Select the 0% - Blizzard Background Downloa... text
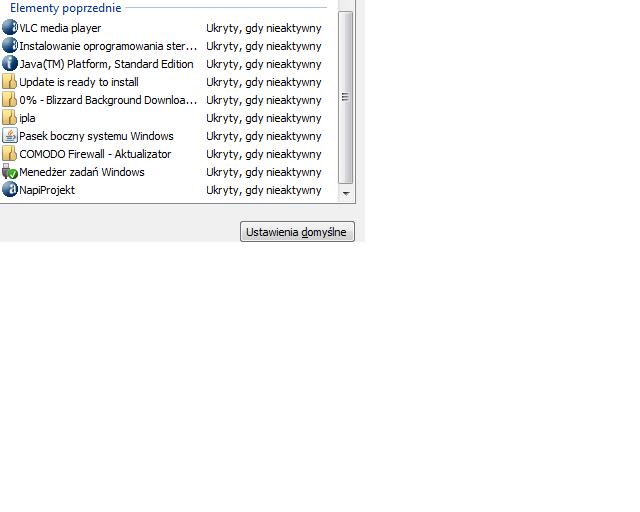The image size is (640, 512). click(x=108, y=100)
